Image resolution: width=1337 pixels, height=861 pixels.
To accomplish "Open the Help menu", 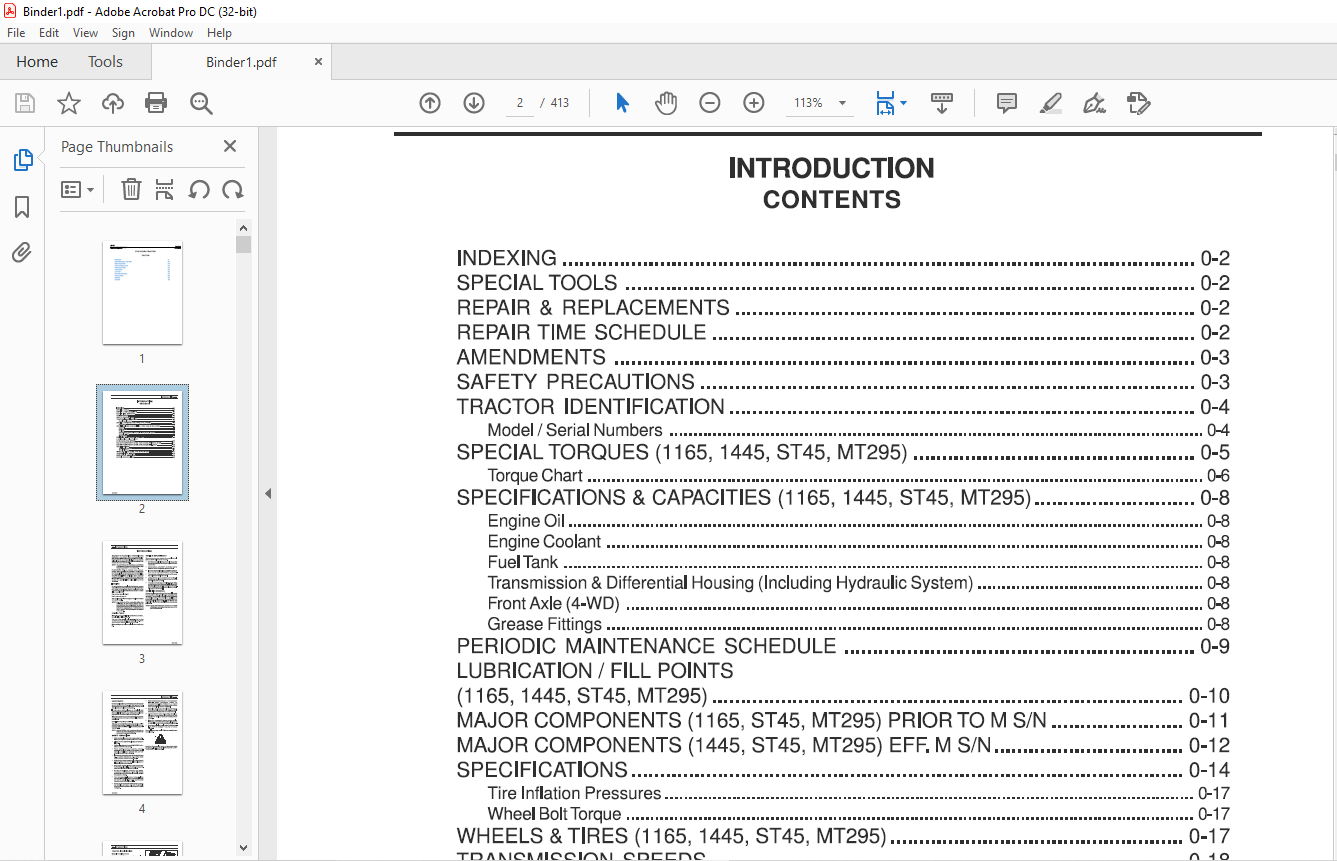I will pos(219,33).
